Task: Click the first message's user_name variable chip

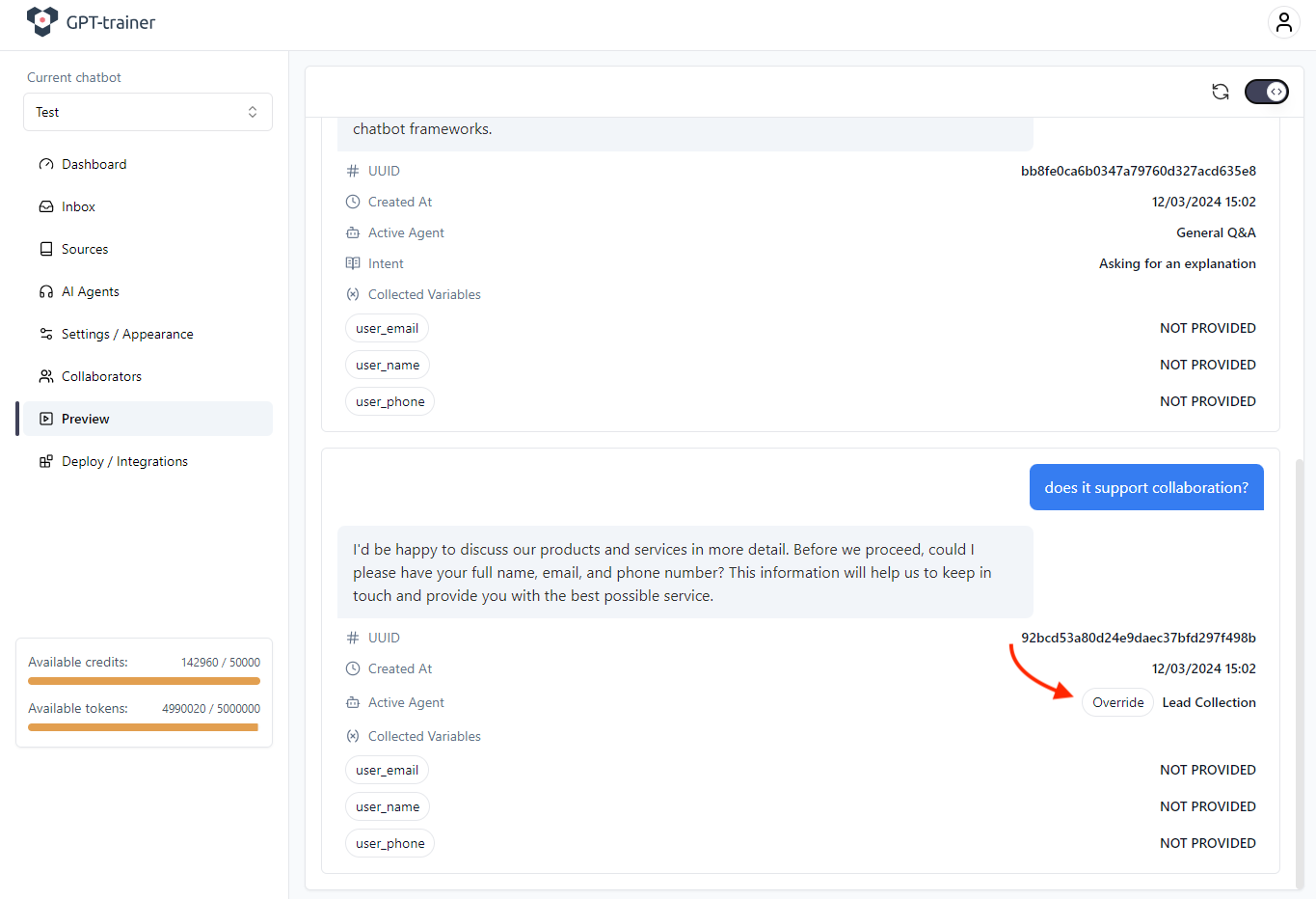Action: [388, 365]
